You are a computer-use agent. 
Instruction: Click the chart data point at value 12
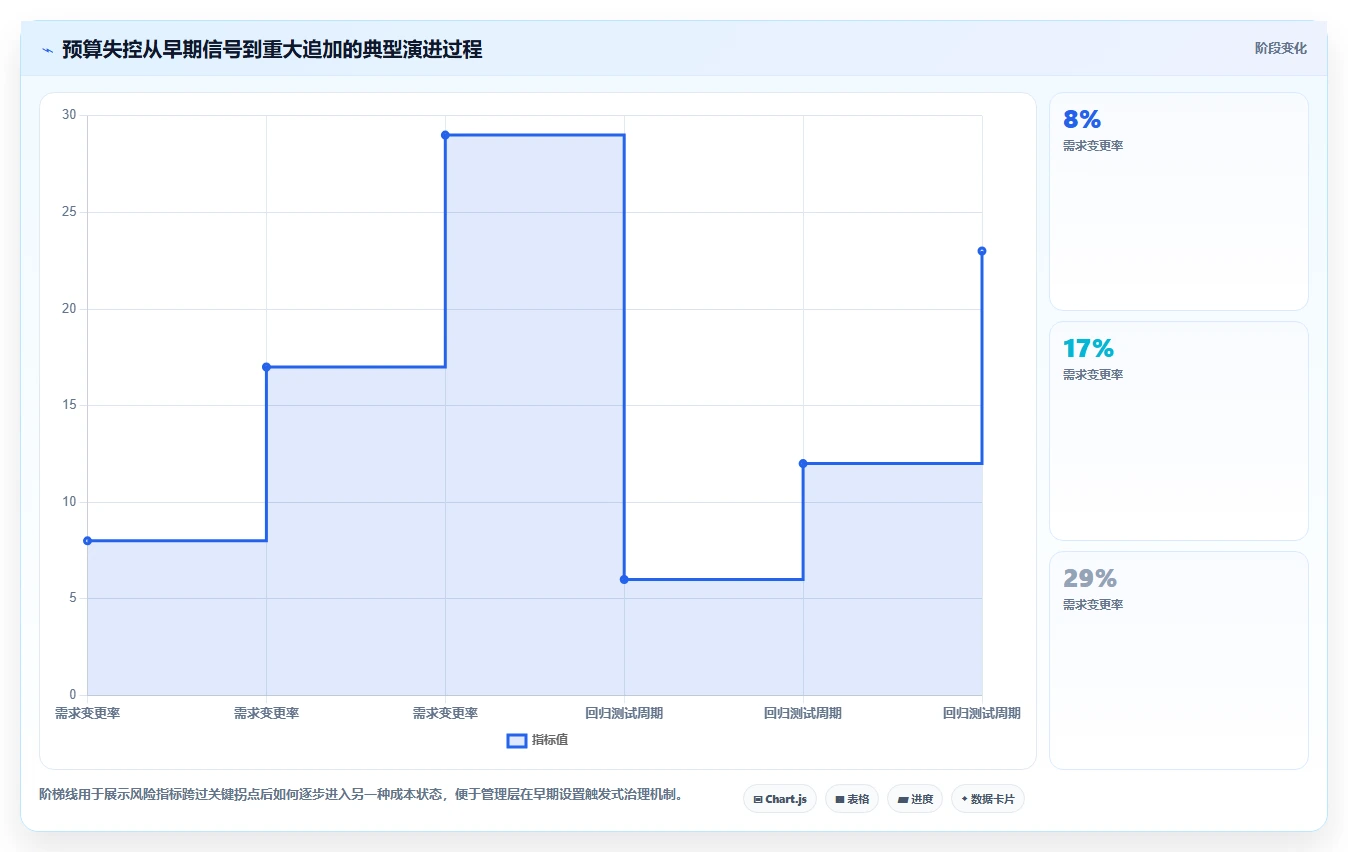(803, 463)
